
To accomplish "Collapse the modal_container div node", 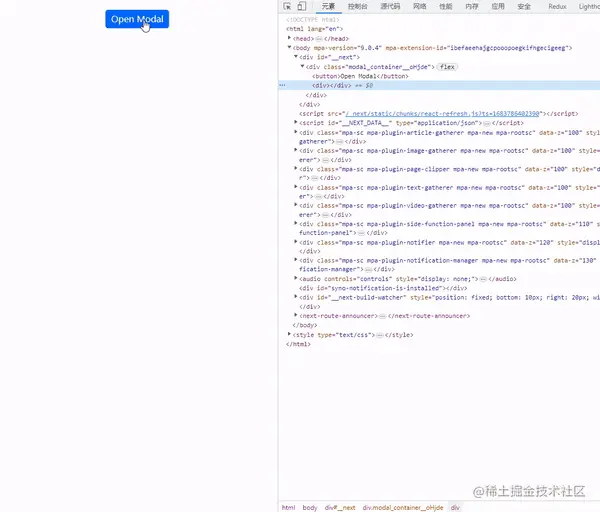I will (x=302, y=66).
